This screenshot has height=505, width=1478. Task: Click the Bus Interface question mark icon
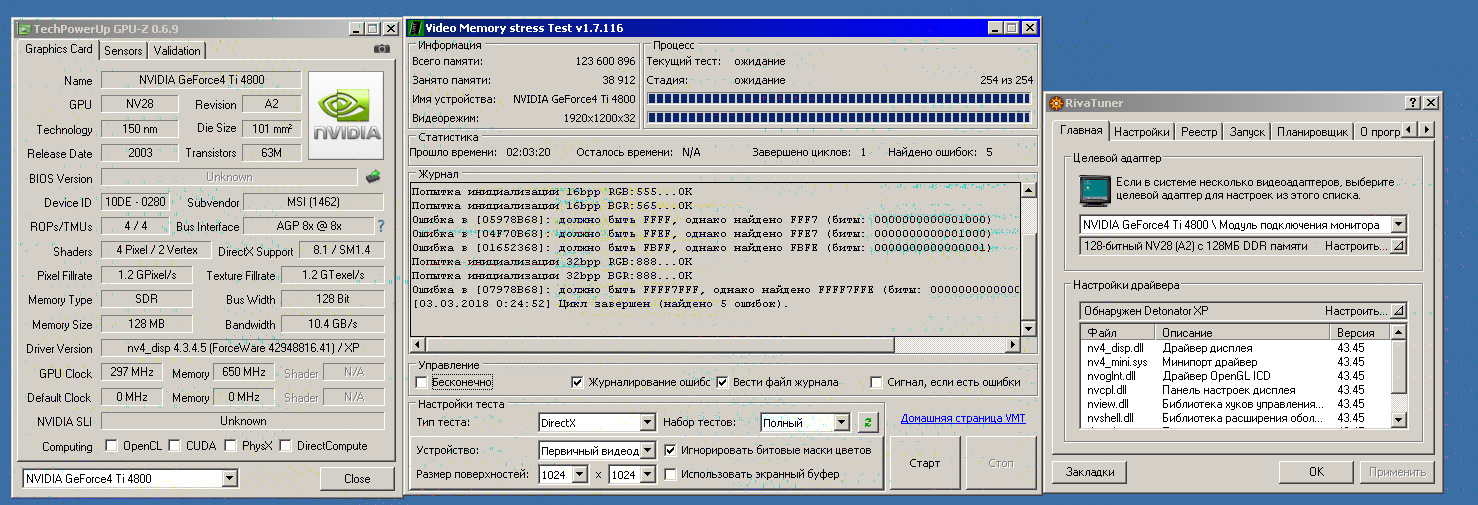tap(380, 226)
